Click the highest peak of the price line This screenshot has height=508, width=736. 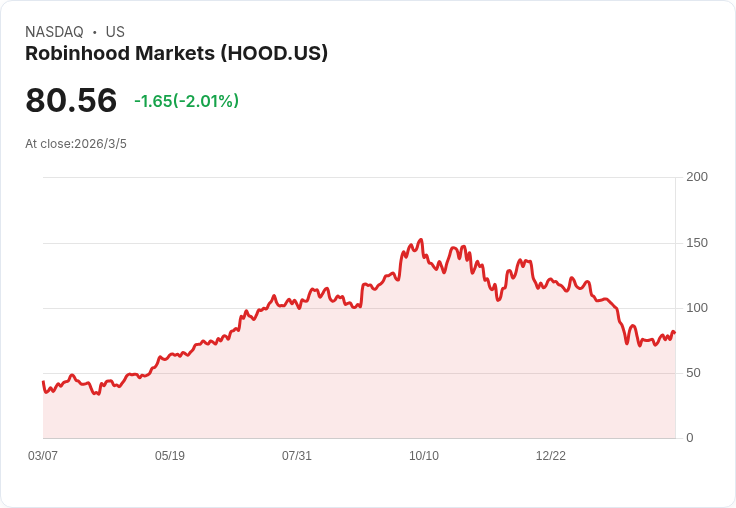pos(421,240)
